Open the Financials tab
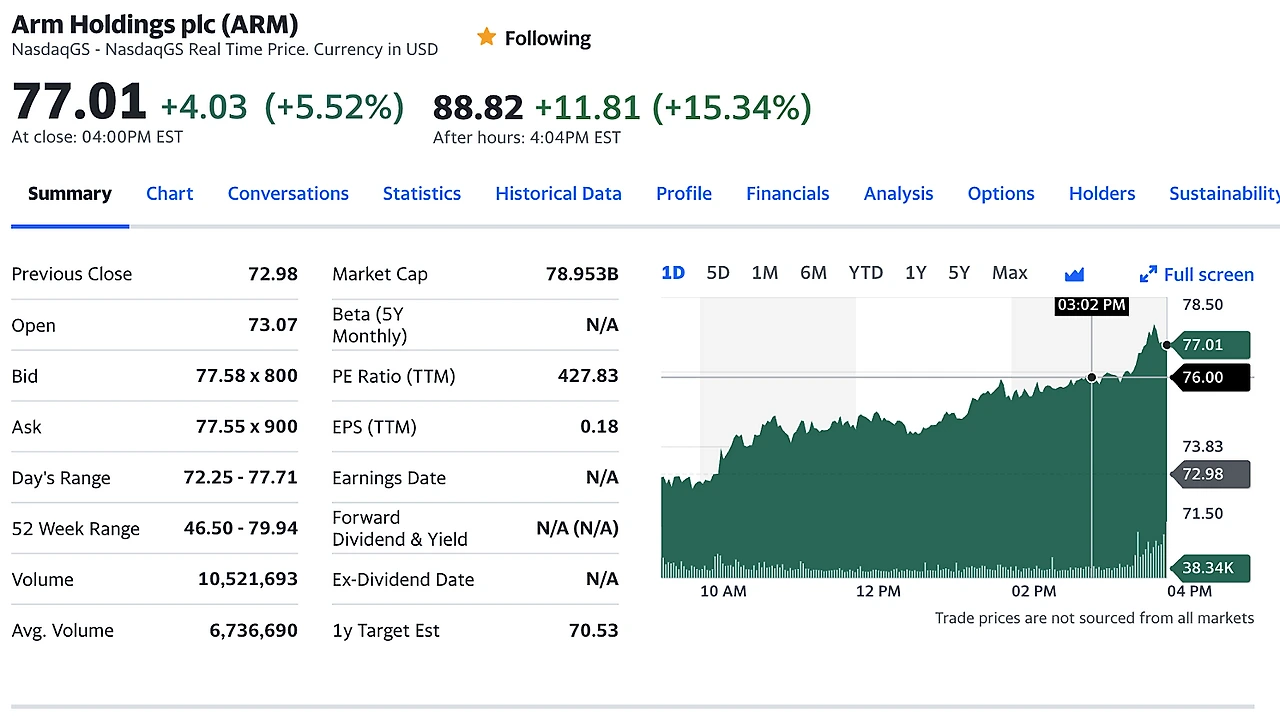 [788, 194]
